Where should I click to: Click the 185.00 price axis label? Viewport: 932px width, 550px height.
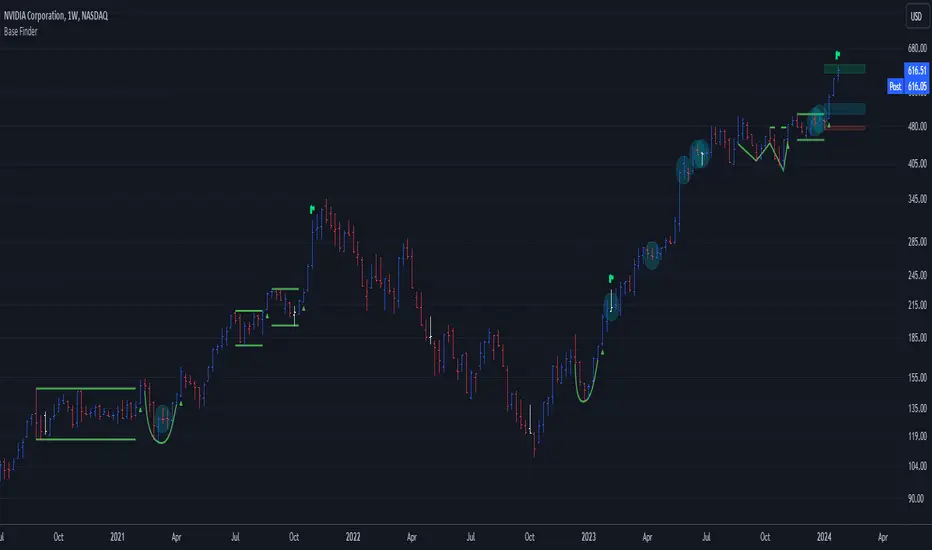coord(917,338)
